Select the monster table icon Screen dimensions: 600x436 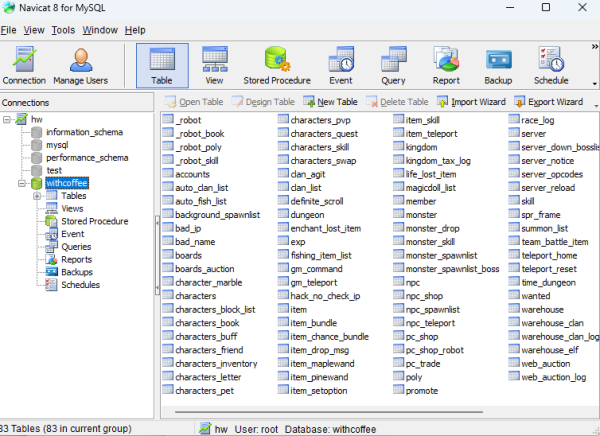point(398,214)
